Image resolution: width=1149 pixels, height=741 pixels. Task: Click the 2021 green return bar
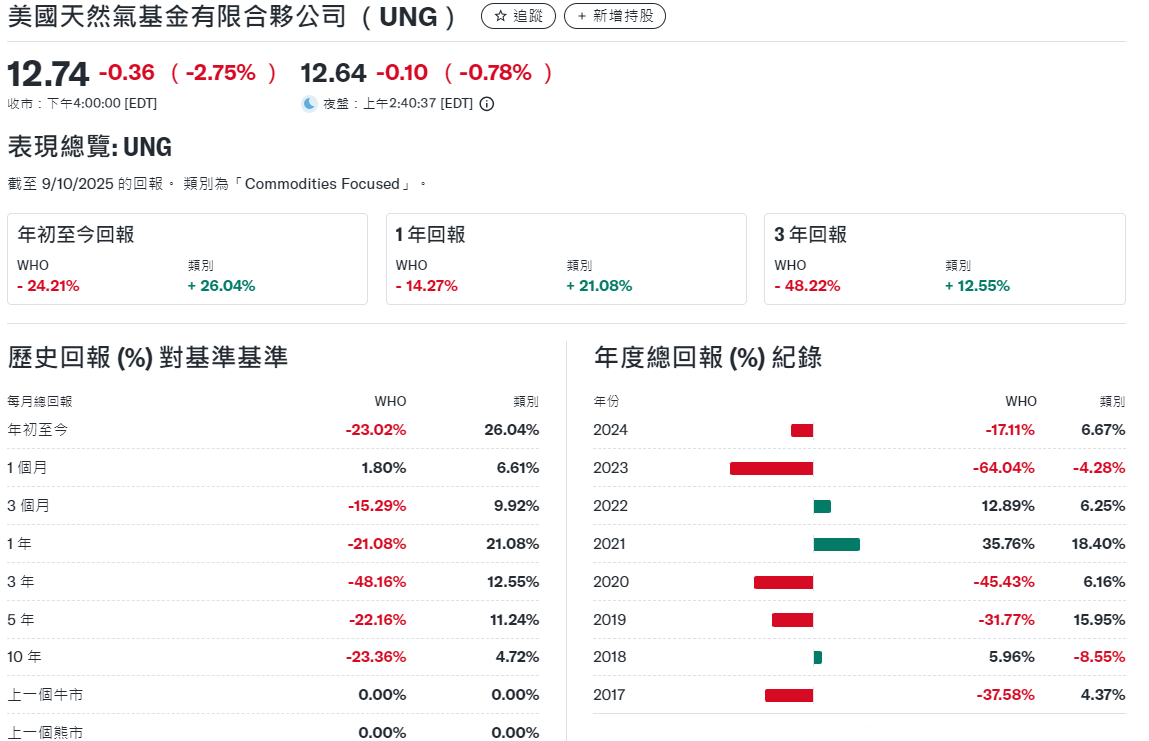pyautogui.click(x=836, y=544)
